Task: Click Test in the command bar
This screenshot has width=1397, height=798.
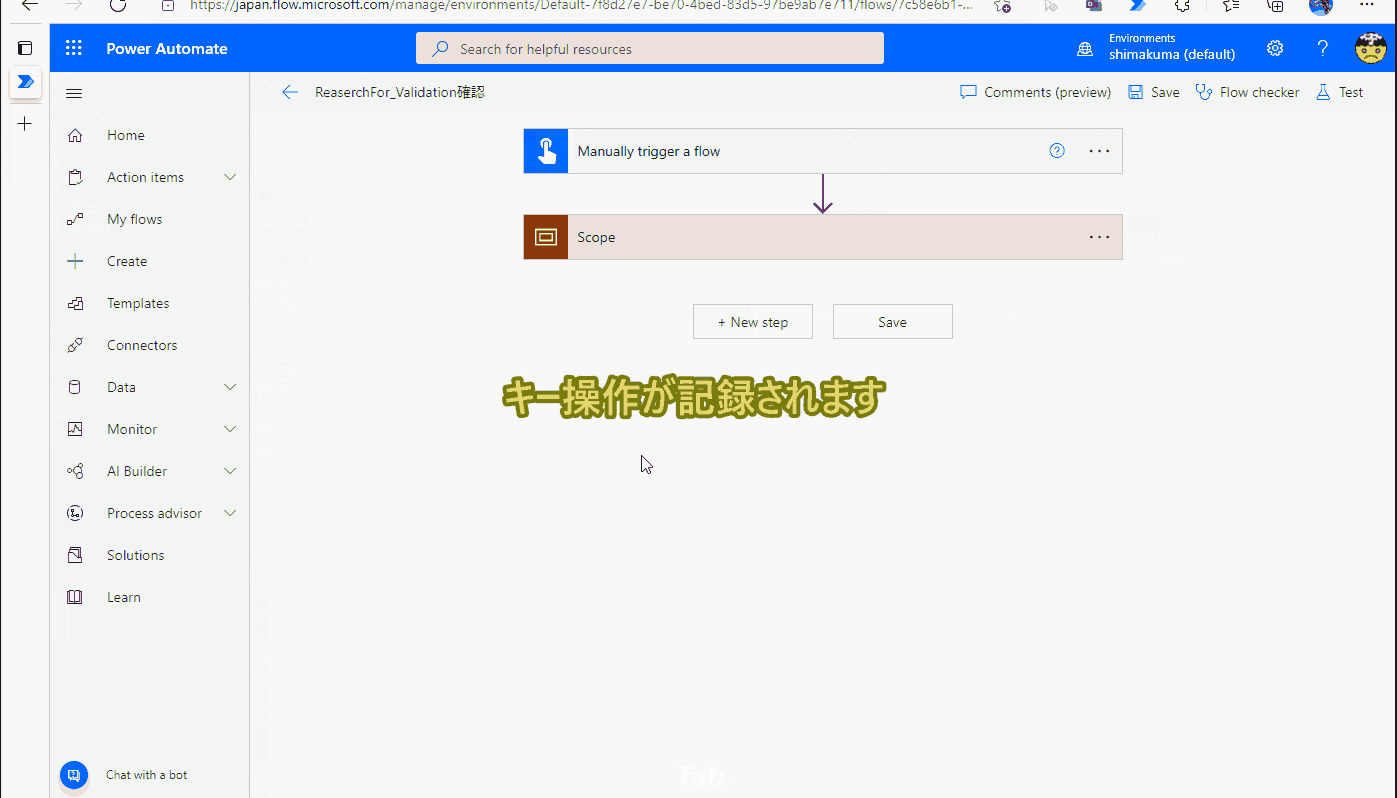Action: (x=1339, y=92)
